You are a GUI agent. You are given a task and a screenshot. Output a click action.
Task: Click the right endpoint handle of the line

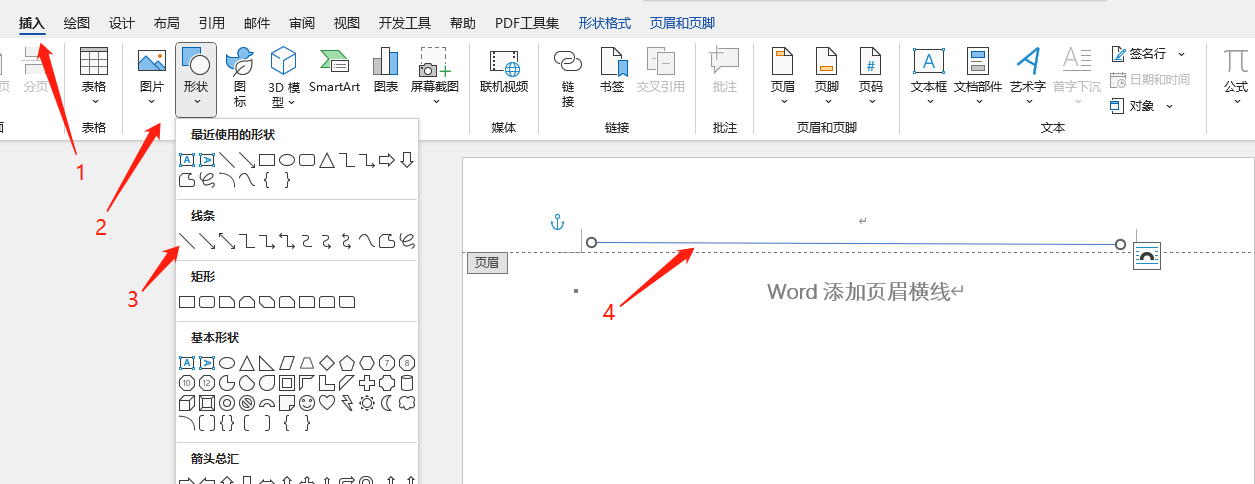click(x=1120, y=244)
